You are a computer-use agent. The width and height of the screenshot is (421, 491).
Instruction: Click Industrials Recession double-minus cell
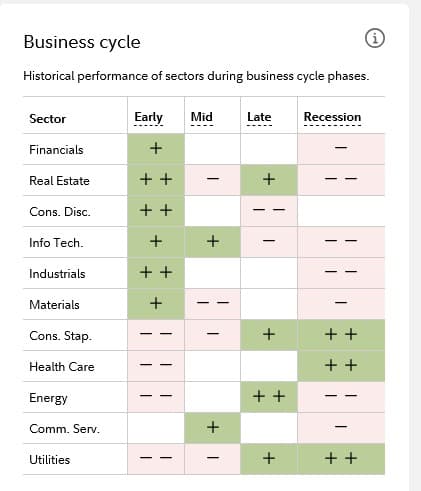pos(341,273)
